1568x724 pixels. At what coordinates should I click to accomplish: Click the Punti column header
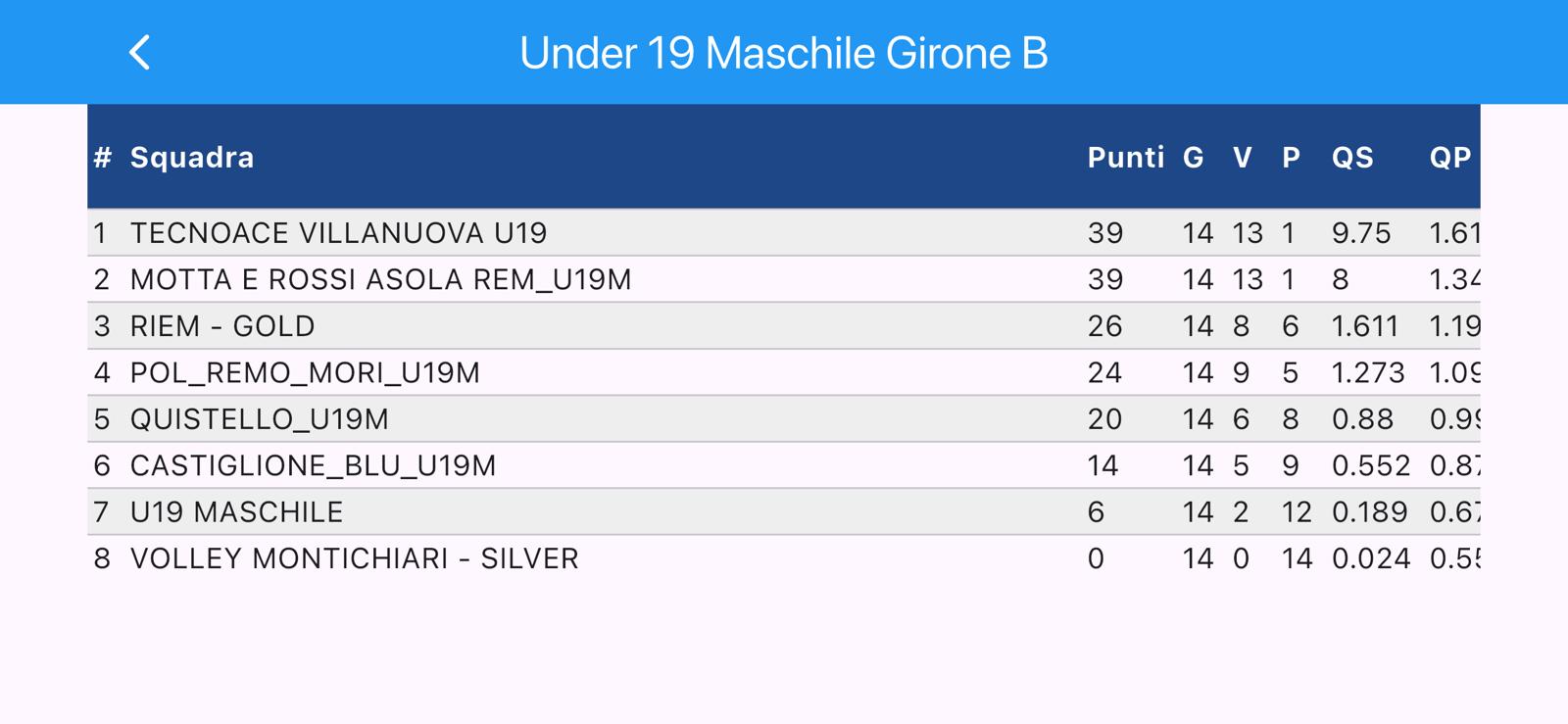click(x=1125, y=158)
